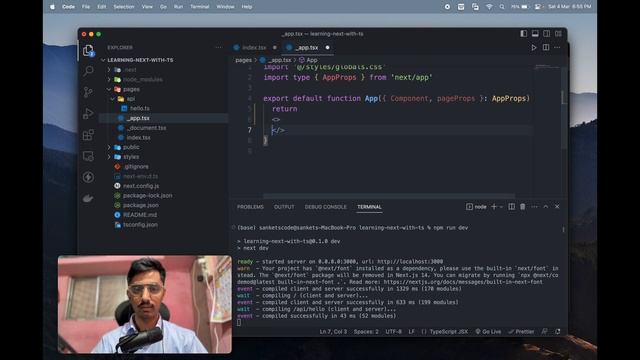
Task: Open Run and Debug view
Action: click(x=88, y=113)
